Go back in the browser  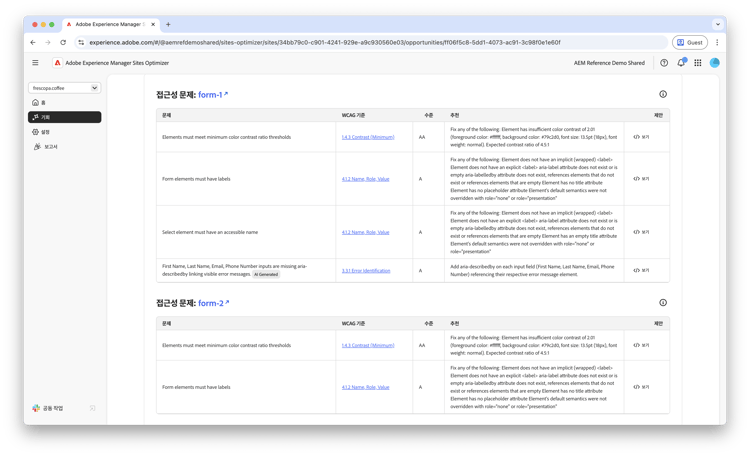(x=33, y=43)
